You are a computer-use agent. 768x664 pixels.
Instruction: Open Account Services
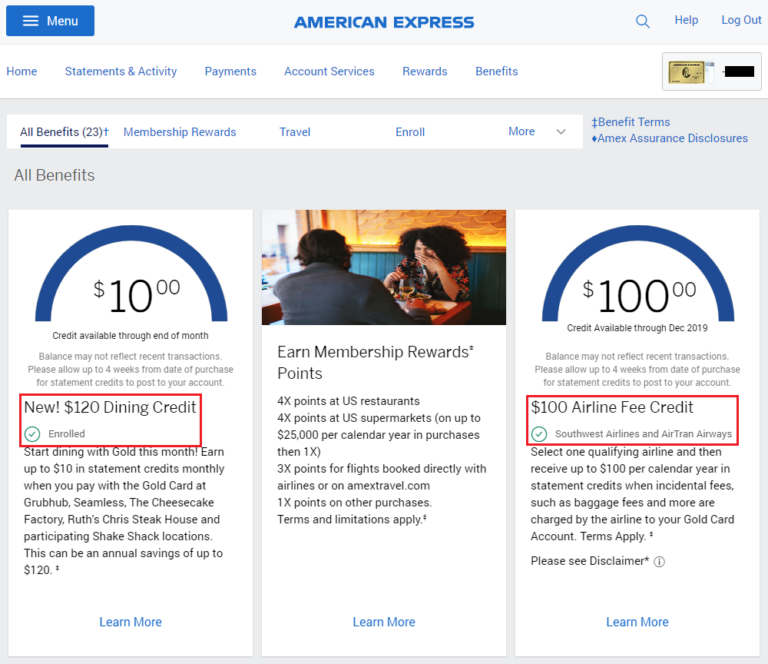pos(329,71)
